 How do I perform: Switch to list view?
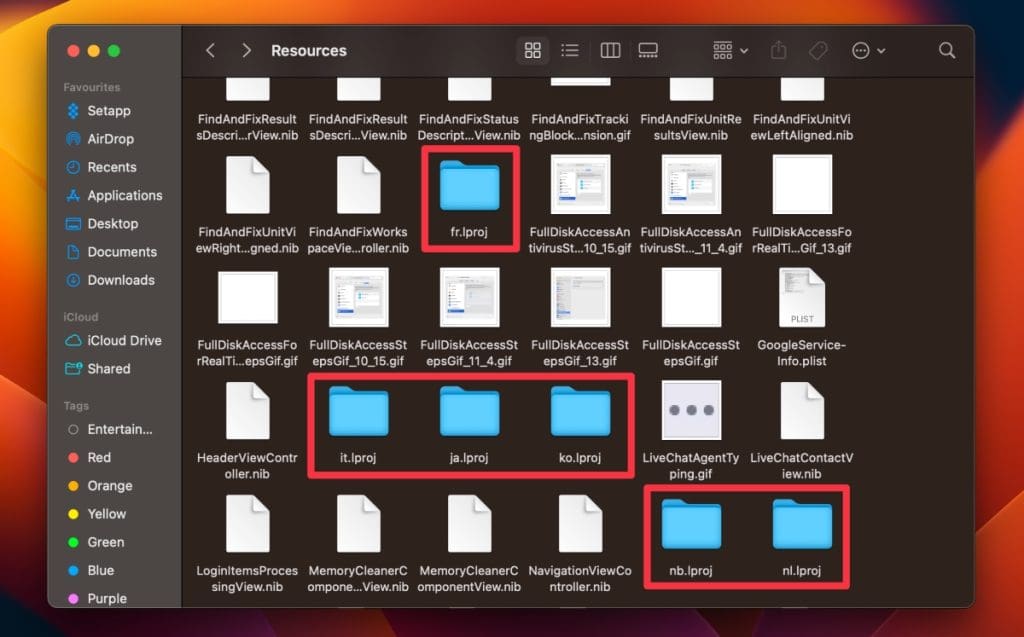[570, 50]
